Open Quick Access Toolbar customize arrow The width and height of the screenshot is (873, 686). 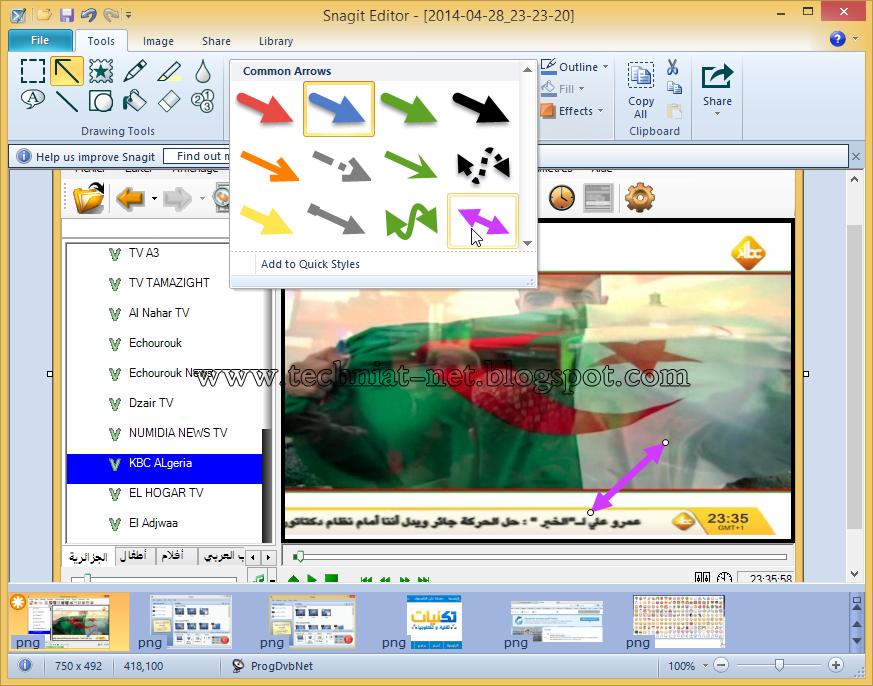coord(129,15)
